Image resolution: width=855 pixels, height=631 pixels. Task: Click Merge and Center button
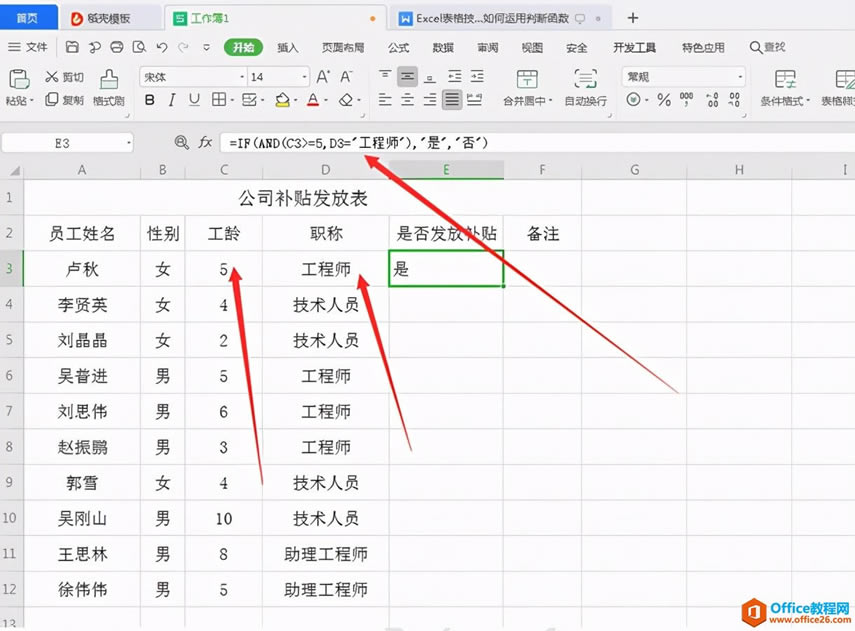click(x=527, y=87)
